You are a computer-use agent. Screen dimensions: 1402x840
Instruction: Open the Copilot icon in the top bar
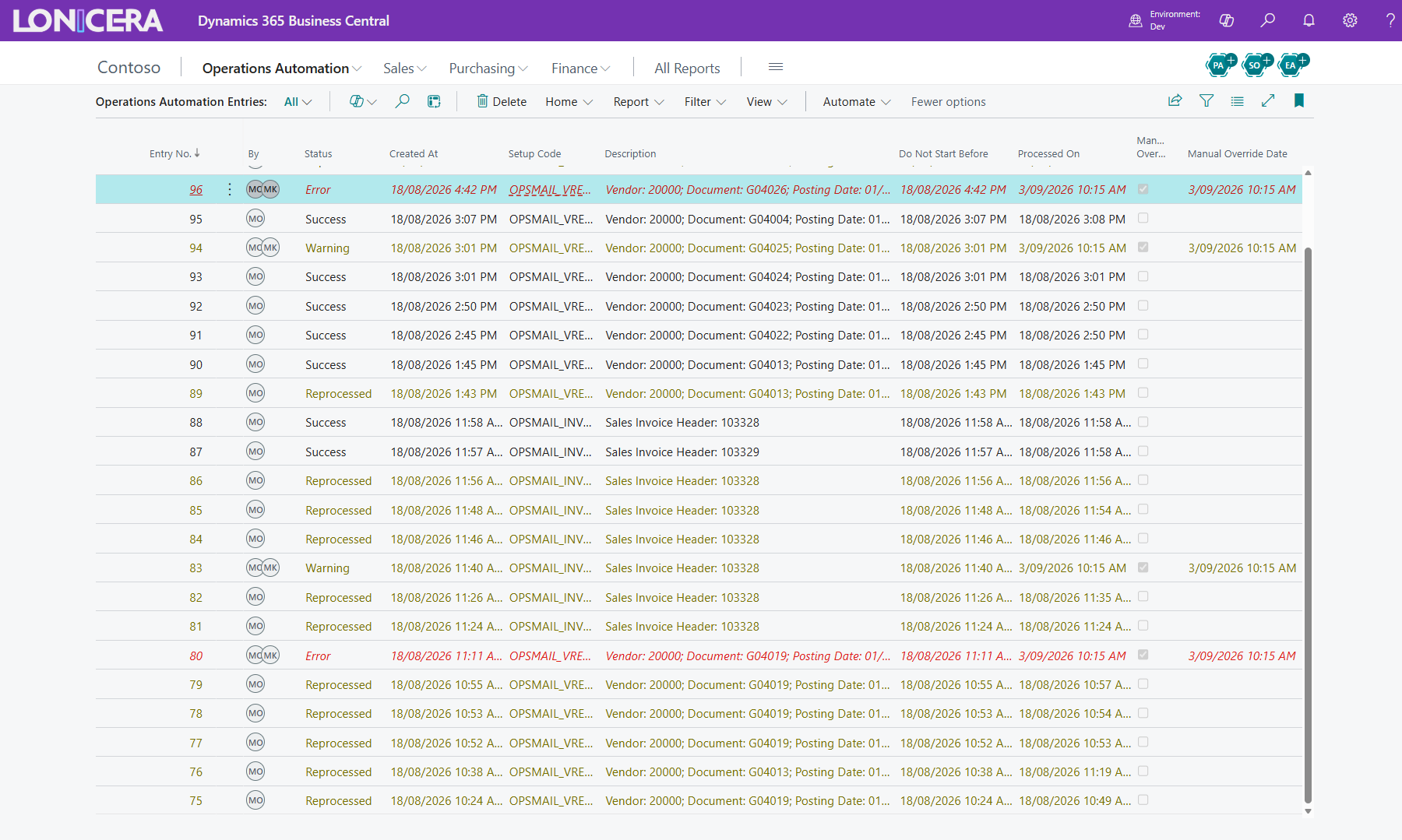pyautogui.click(x=1227, y=21)
